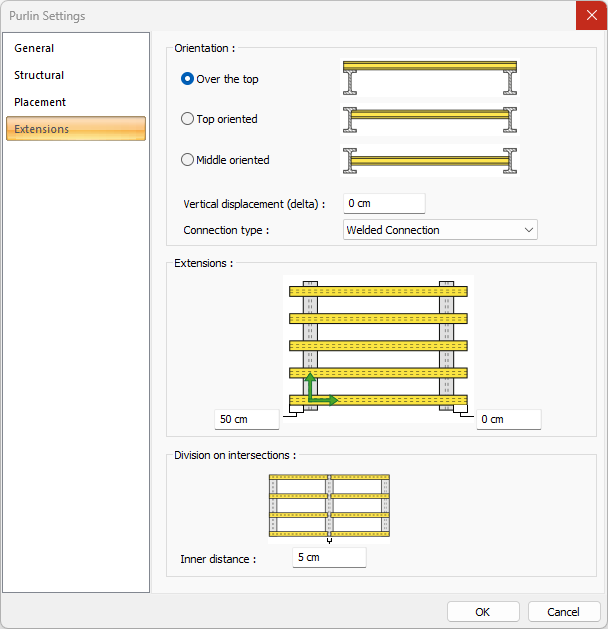Open the General settings tab
This screenshot has height=629, width=608.
[34, 48]
